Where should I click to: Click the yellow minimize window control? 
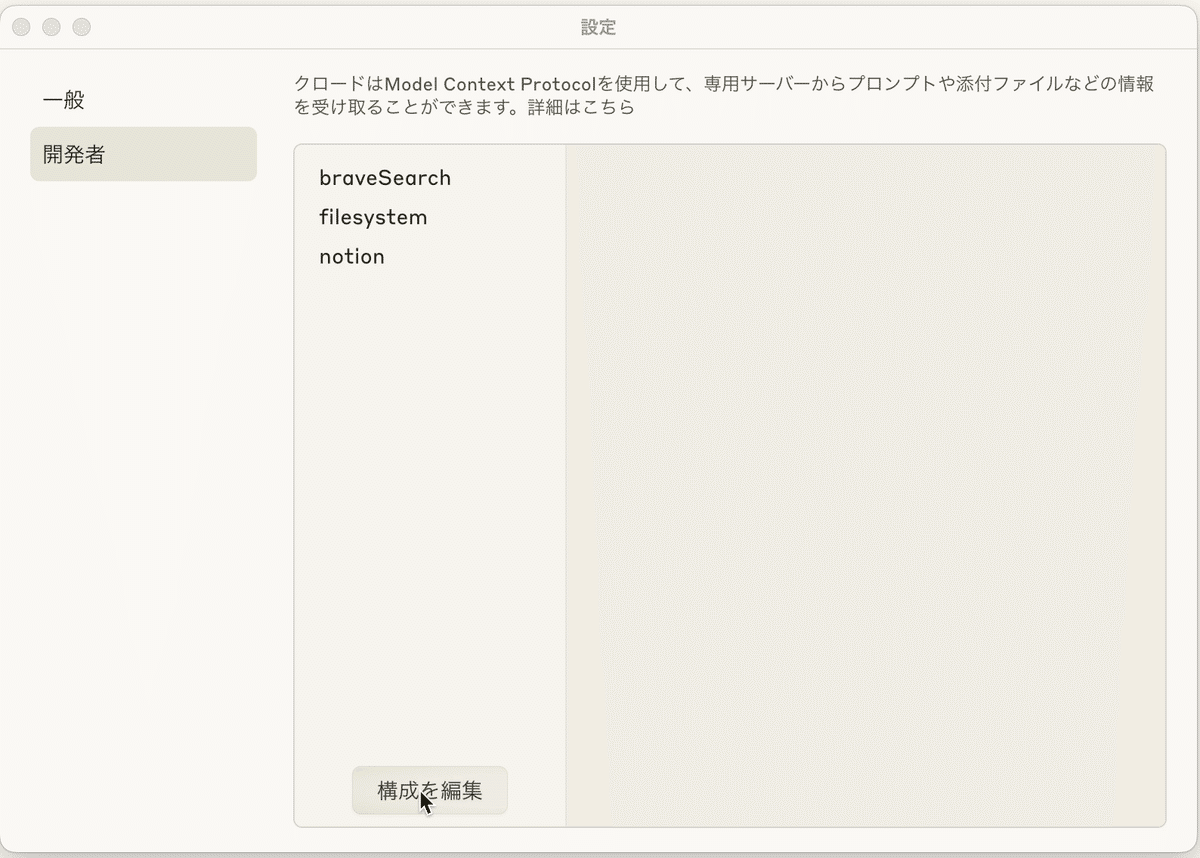[51, 27]
